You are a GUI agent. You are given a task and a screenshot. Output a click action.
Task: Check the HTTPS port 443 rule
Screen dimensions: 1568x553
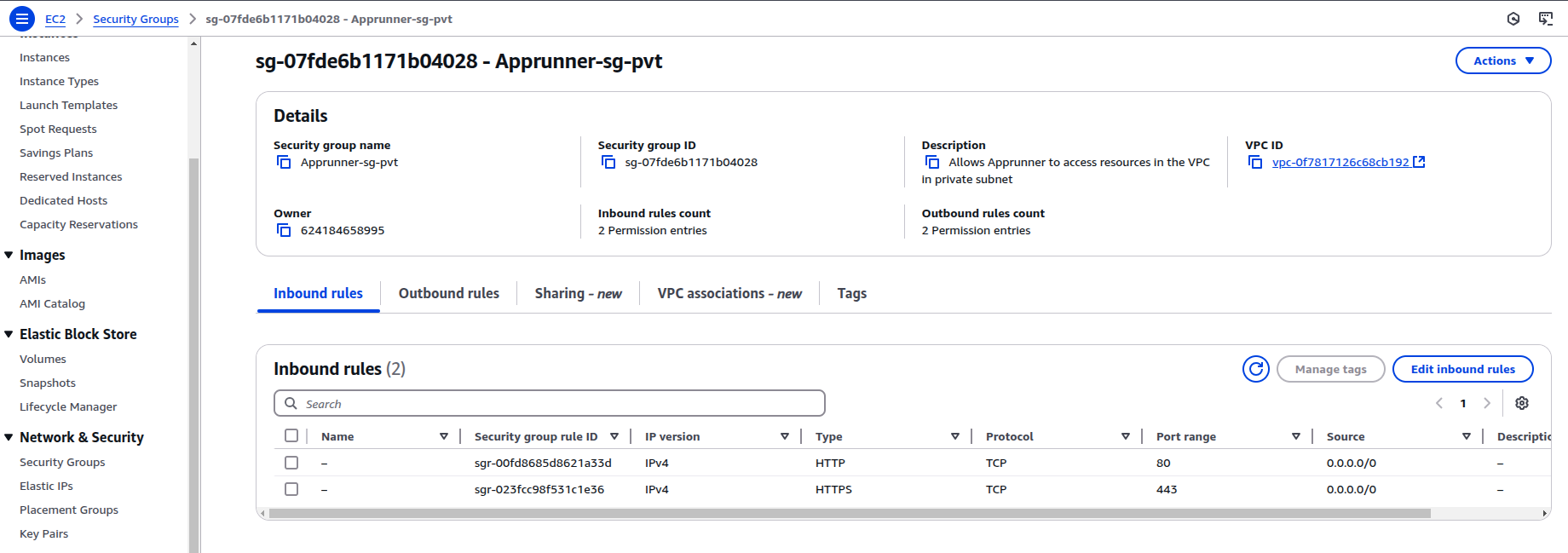point(291,489)
